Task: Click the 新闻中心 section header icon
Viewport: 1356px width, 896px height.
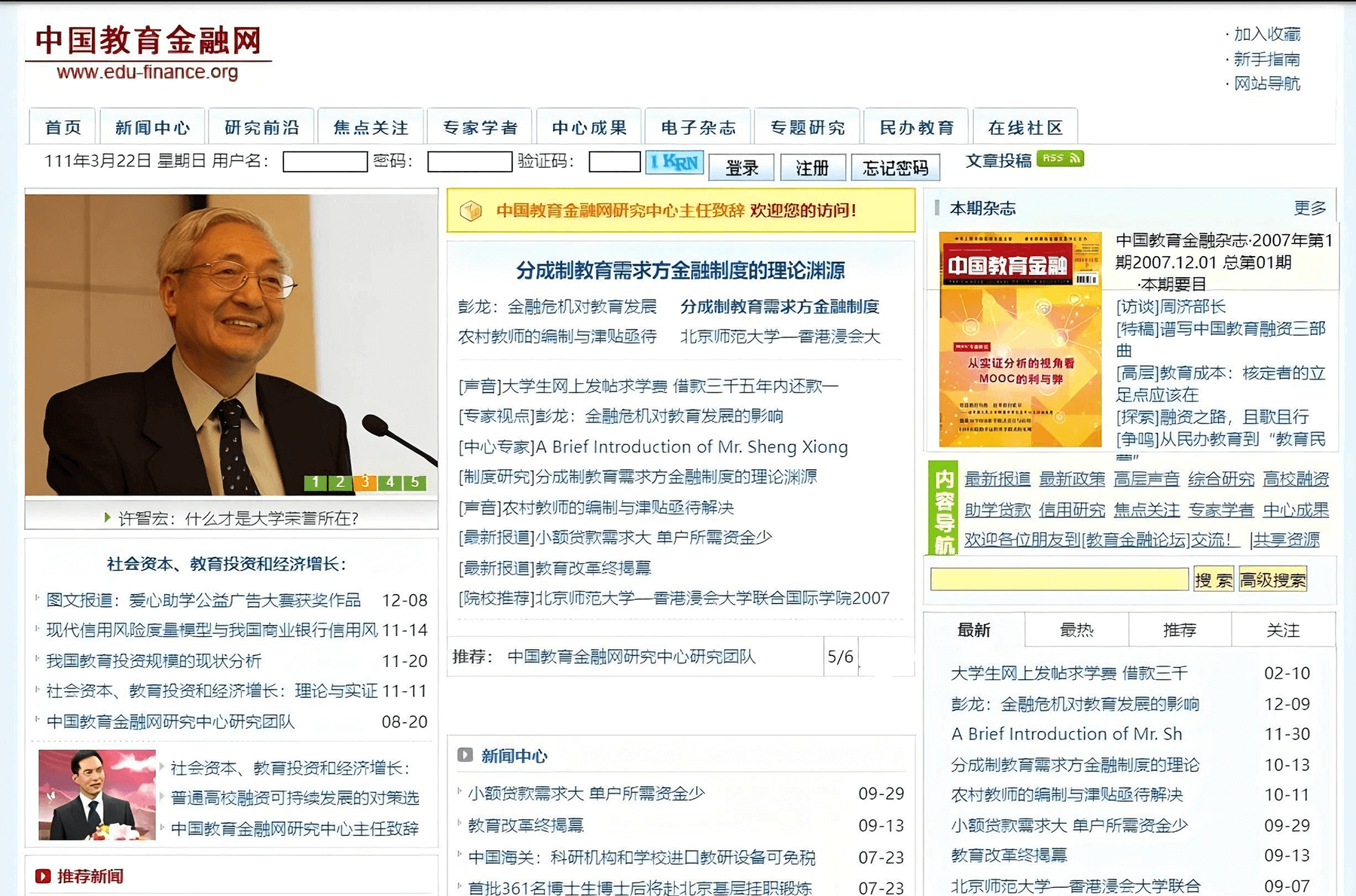Action: click(465, 755)
